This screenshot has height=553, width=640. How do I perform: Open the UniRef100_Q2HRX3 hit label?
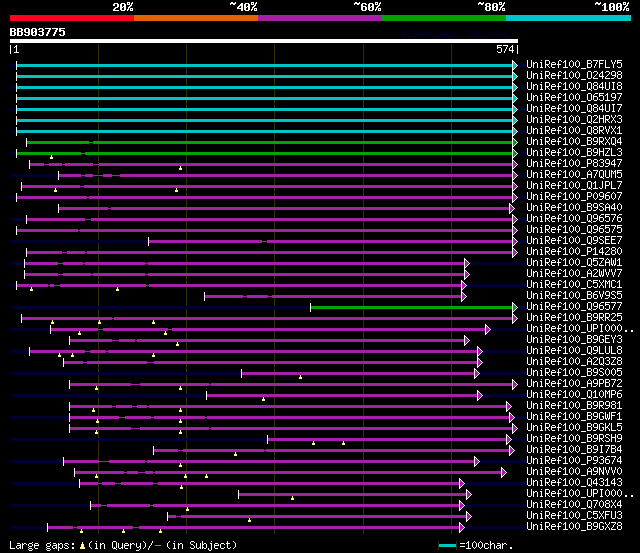tap(574, 119)
